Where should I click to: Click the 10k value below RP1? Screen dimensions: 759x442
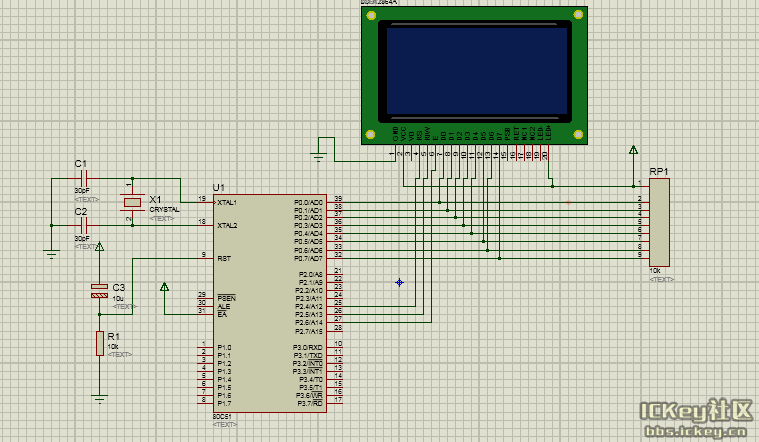coord(655,271)
